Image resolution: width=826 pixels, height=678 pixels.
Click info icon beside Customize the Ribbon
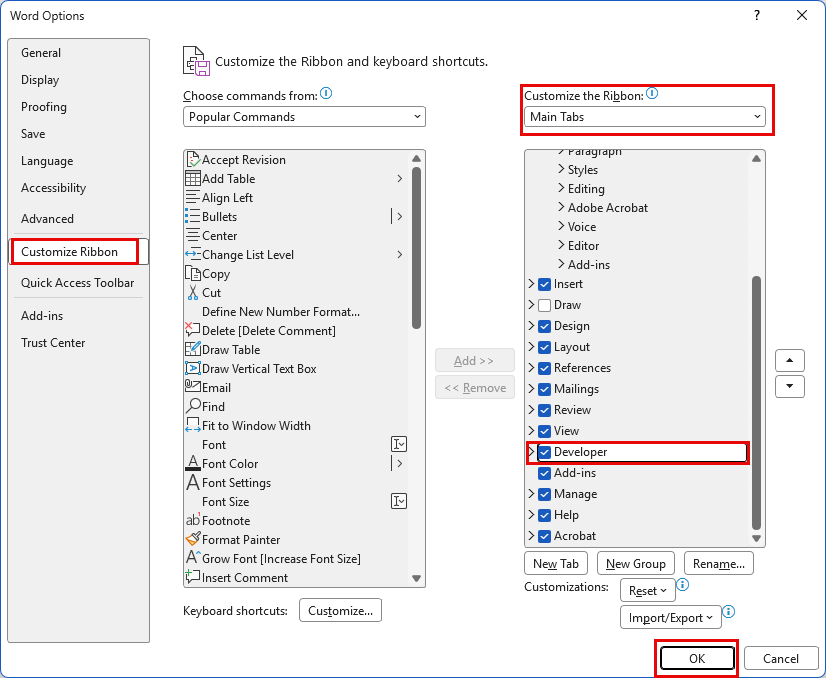pyautogui.click(x=652, y=94)
